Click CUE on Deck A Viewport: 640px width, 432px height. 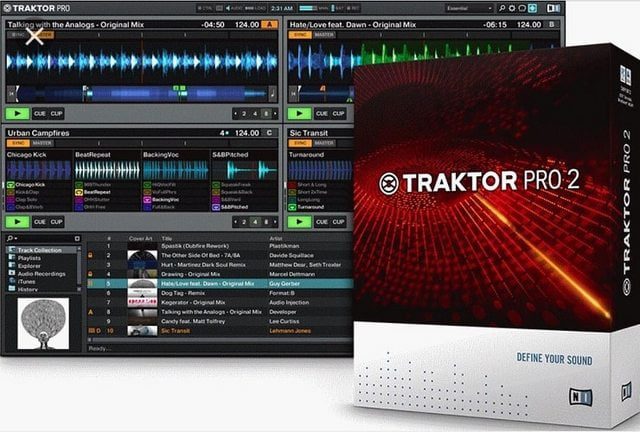click(x=40, y=114)
